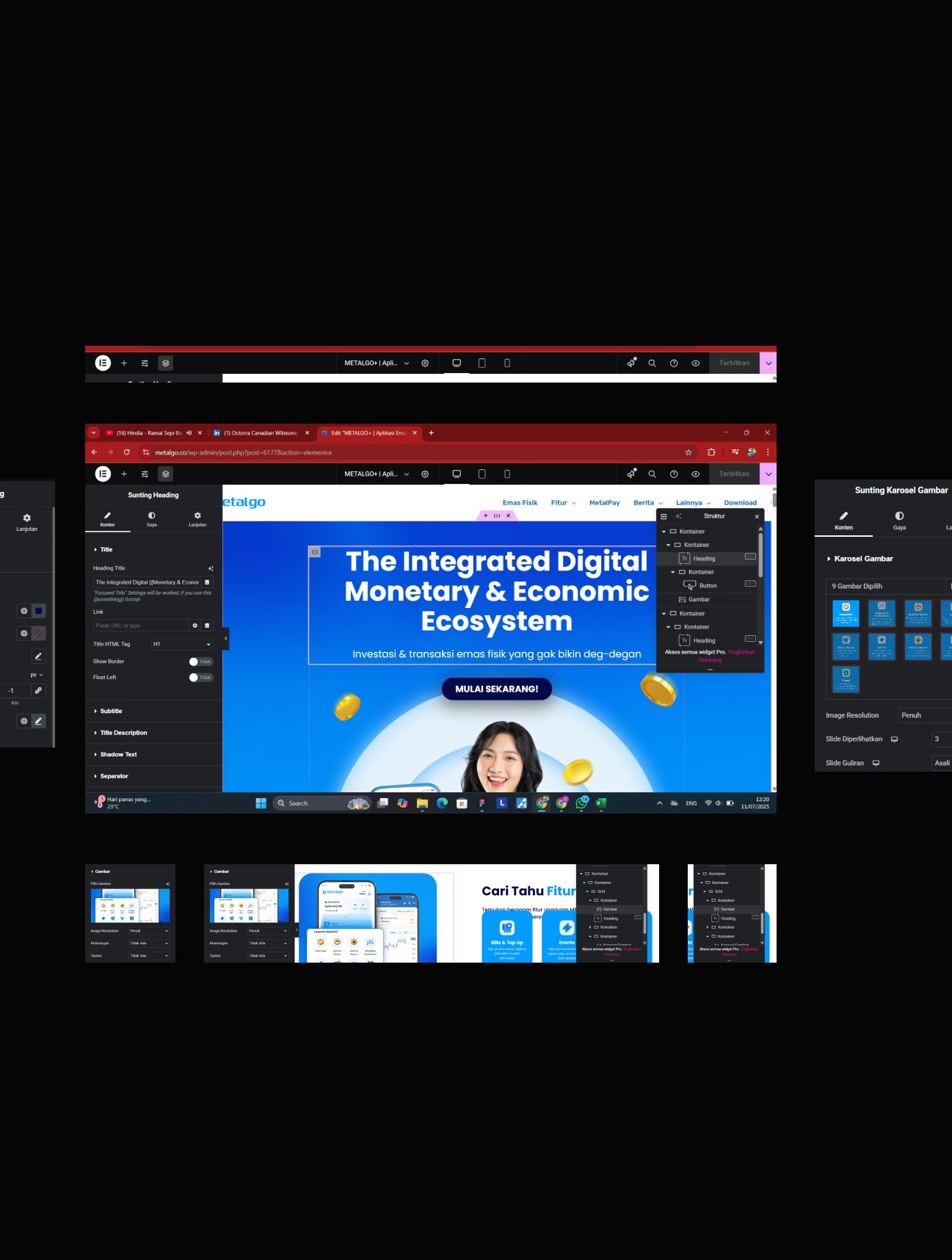Image resolution: width=952 pixels, height=1260 pixels.
Task: Toggle the Float Left switch
Action: (201, 678)
